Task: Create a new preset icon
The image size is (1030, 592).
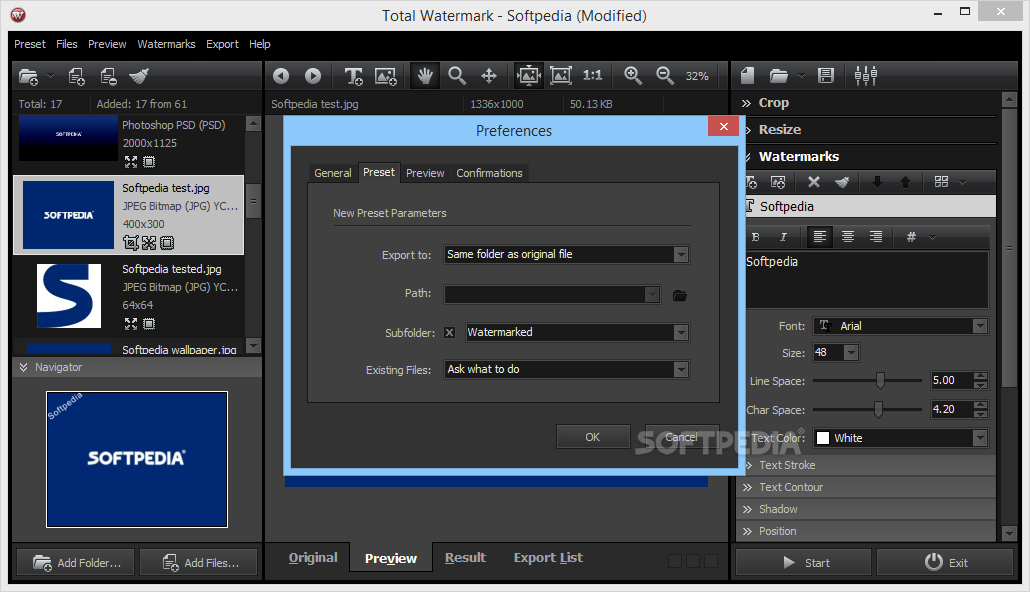Action: click(x=748, y=76)
